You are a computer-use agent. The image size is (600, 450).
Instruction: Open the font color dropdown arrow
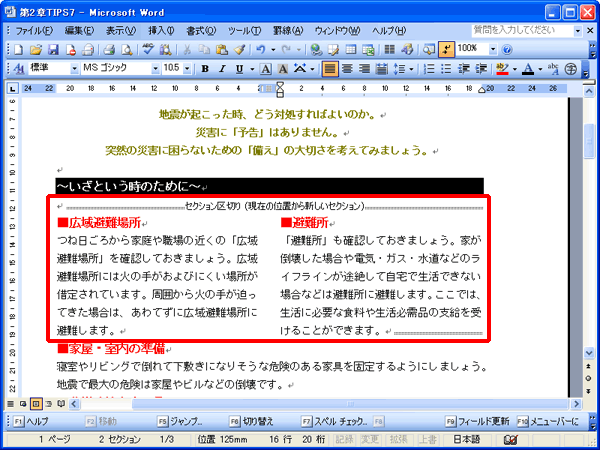click(540, 69)
